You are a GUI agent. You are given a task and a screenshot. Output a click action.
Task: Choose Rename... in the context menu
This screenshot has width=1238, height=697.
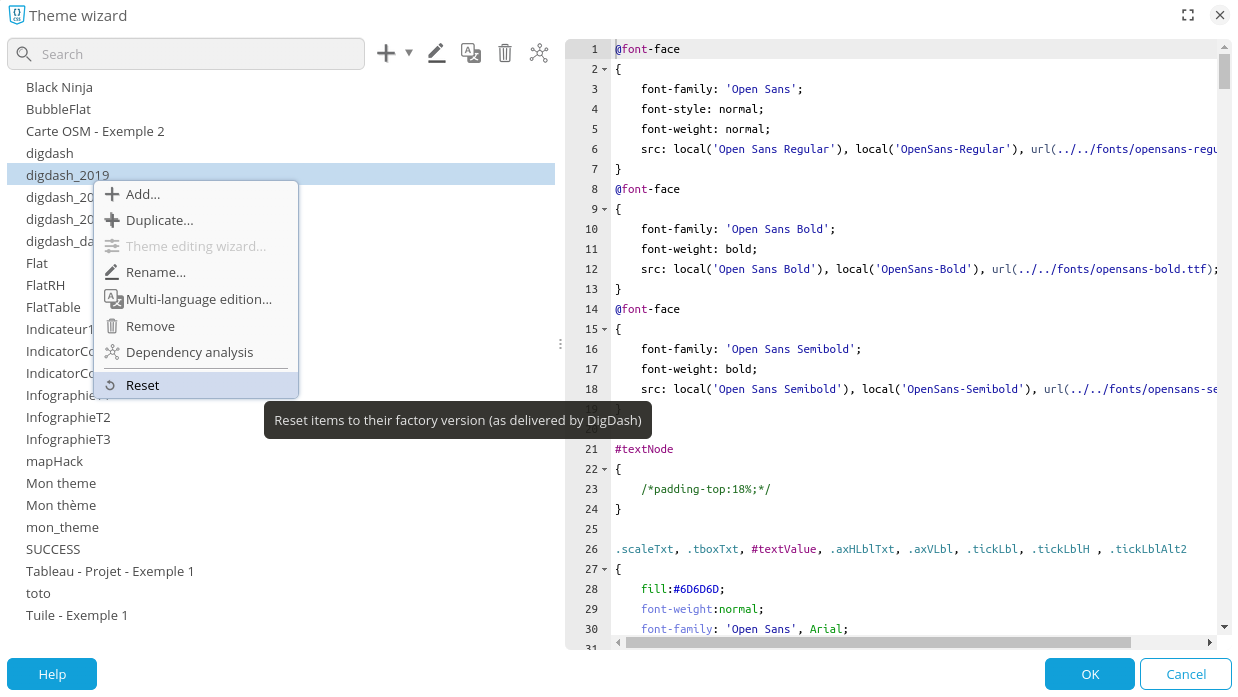pos(156,272)
